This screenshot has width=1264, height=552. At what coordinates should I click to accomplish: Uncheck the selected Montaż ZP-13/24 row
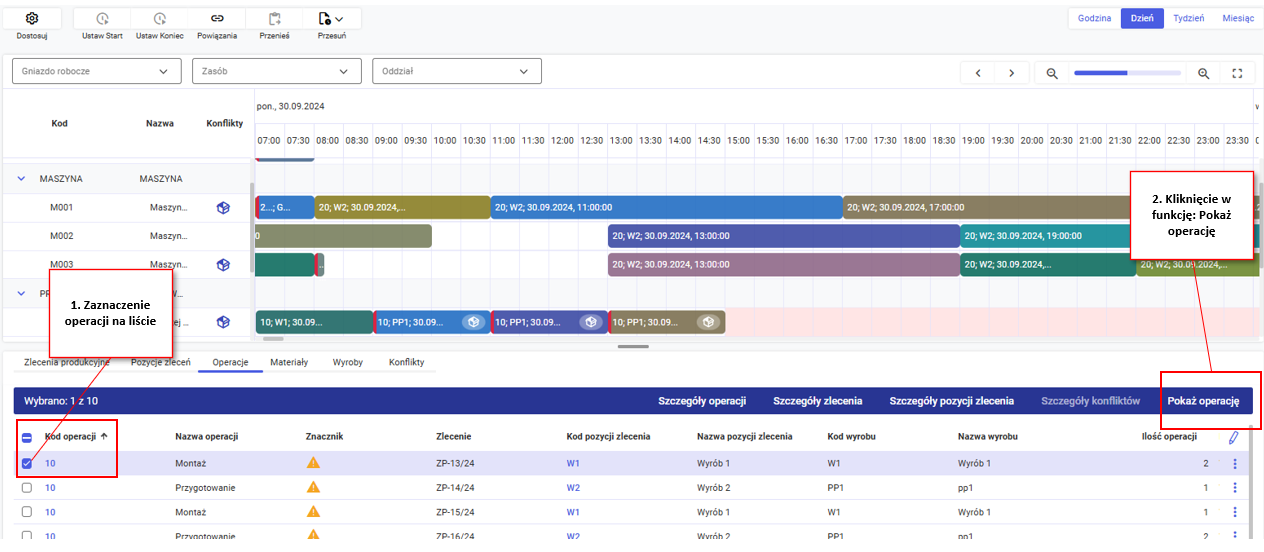click(x=27, y=463)
